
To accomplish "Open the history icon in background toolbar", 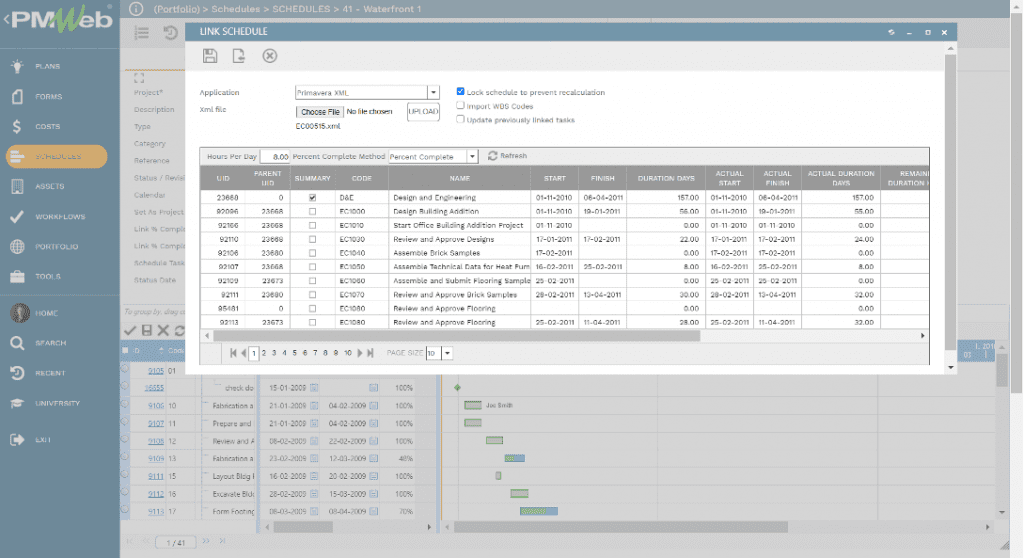I will pos(170,33).
